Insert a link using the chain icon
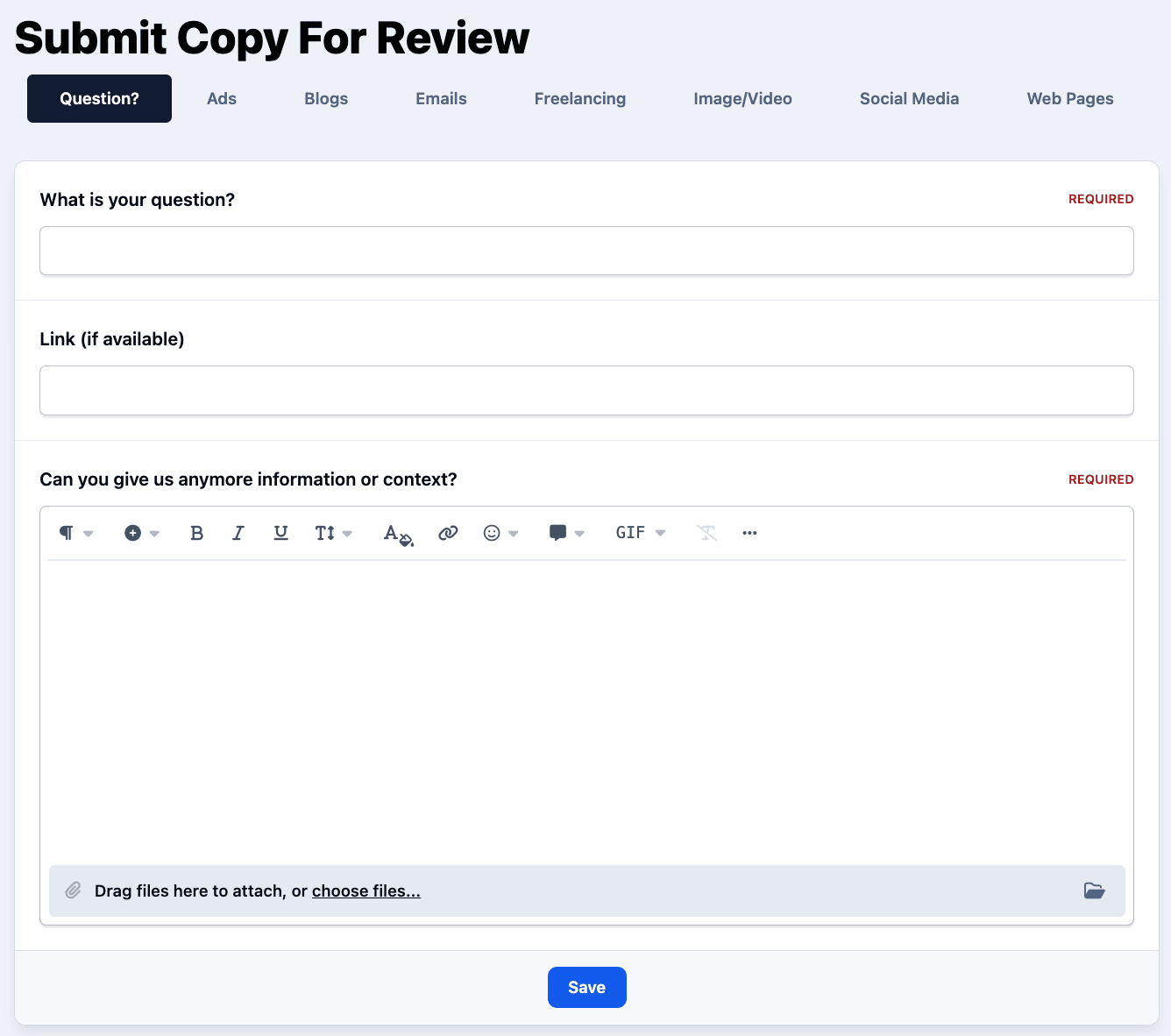This screenshot has height=1036, width=1171. pyautogui.click(x=448, y=533)
